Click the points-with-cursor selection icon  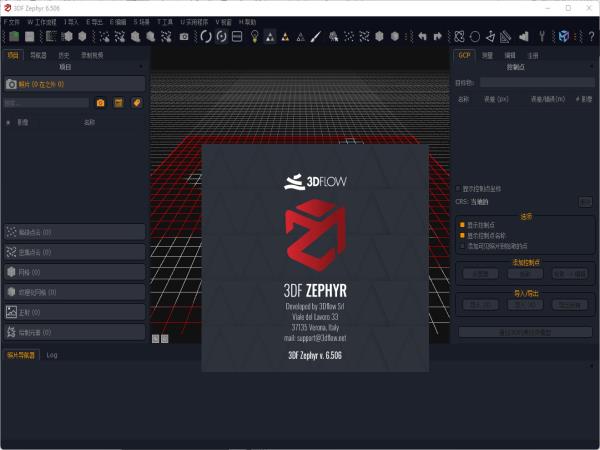[334, 37]
